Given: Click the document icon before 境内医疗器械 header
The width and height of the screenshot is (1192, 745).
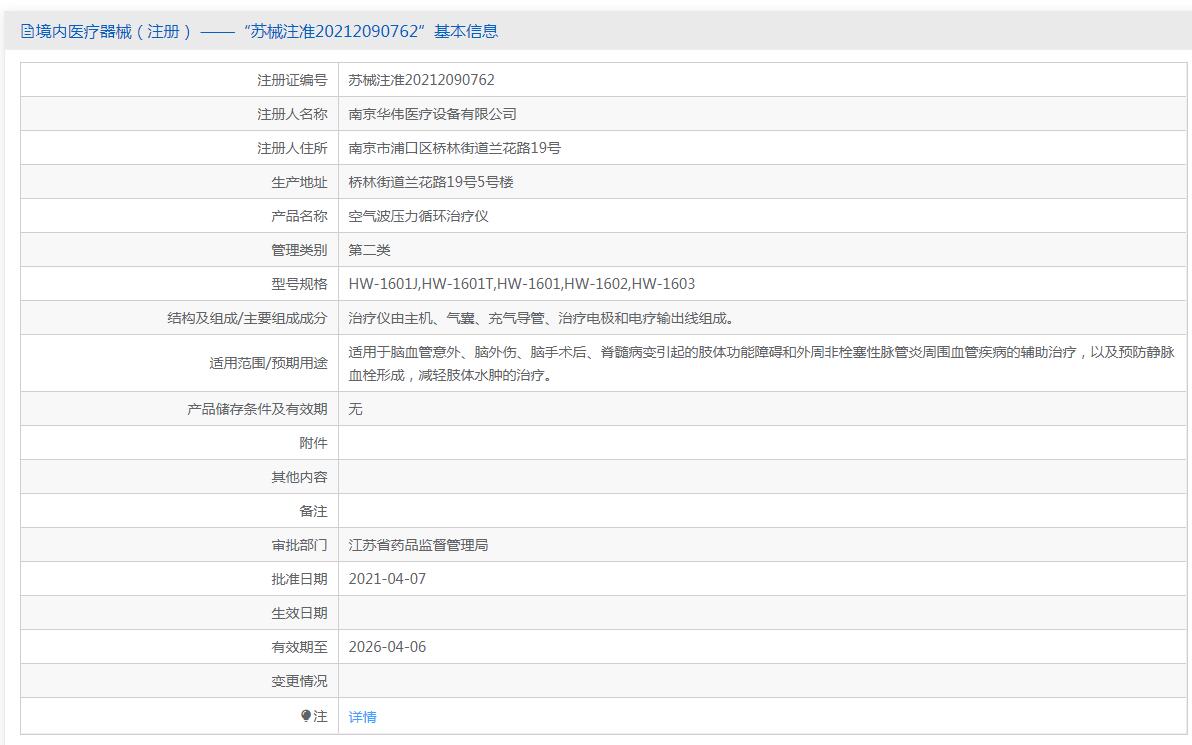Looking at the screenshot, I should pos(27,31).
